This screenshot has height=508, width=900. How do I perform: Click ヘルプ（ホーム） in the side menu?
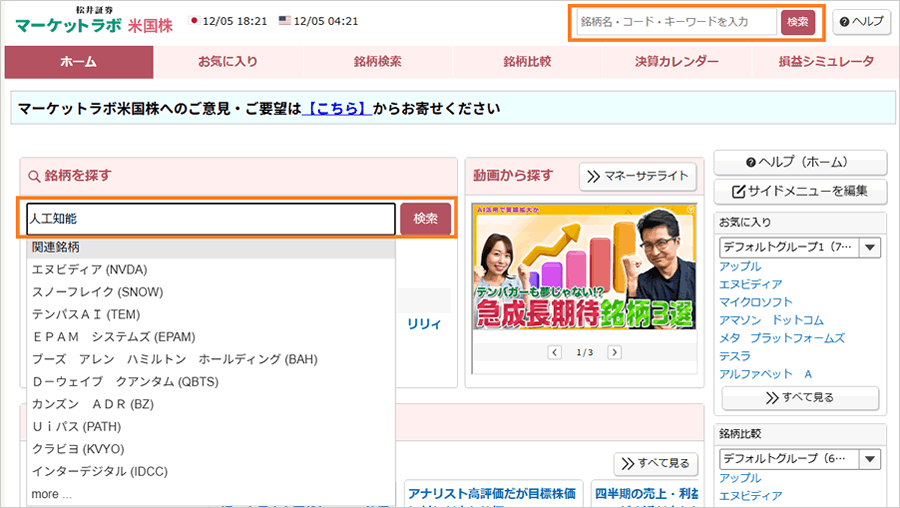[x=801, y=162]
